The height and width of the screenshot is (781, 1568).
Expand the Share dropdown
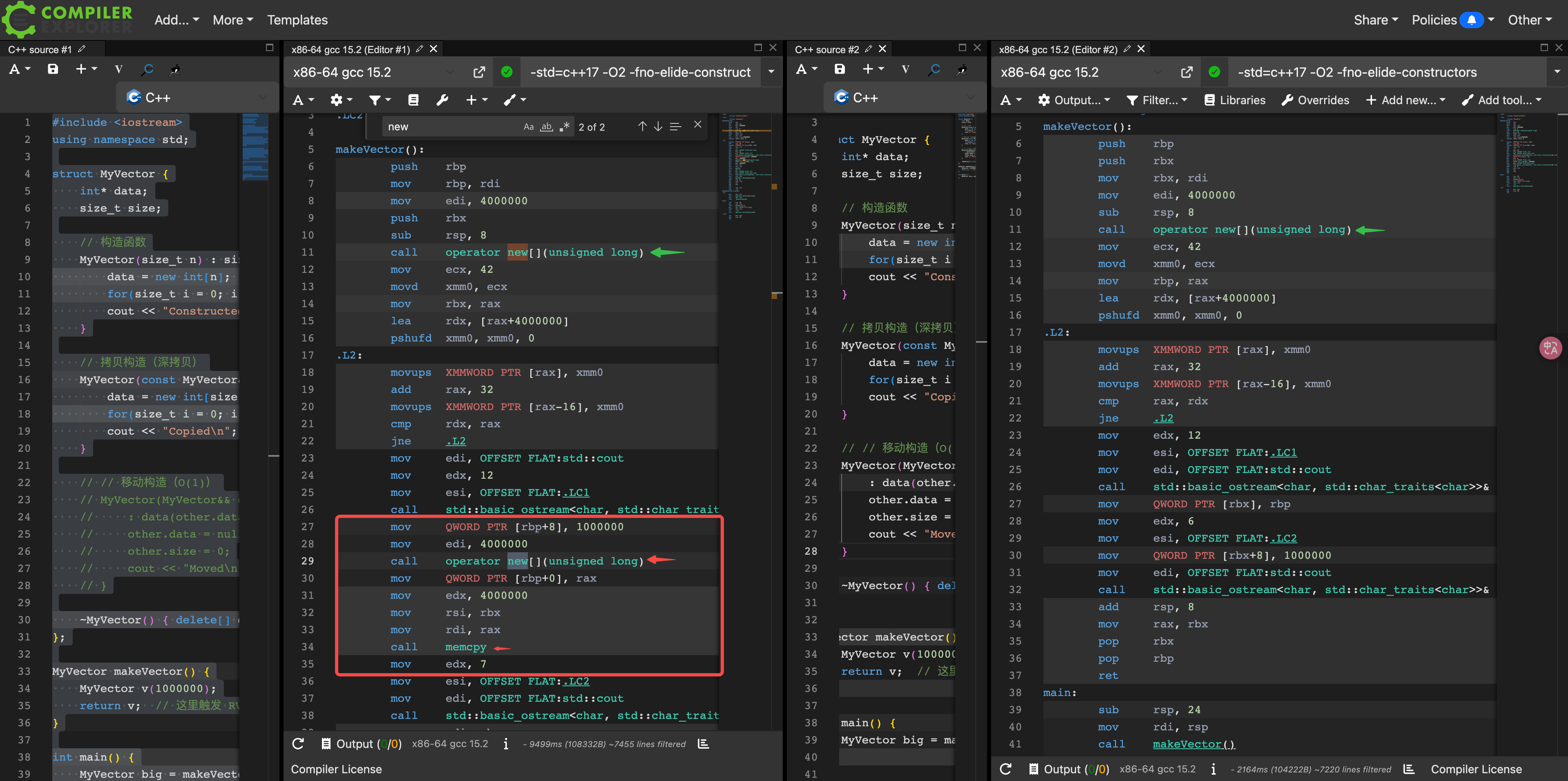click(1374, 20)
